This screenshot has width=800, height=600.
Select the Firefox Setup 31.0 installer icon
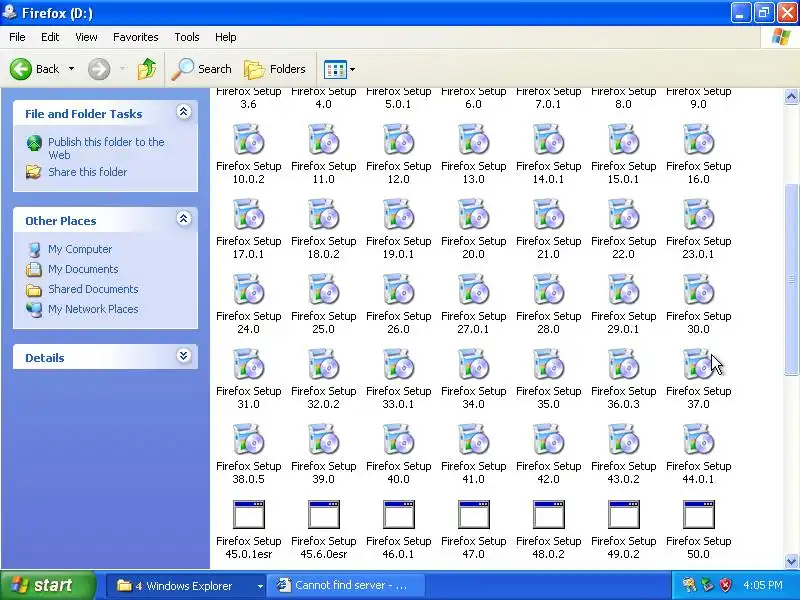coord(248,364)
